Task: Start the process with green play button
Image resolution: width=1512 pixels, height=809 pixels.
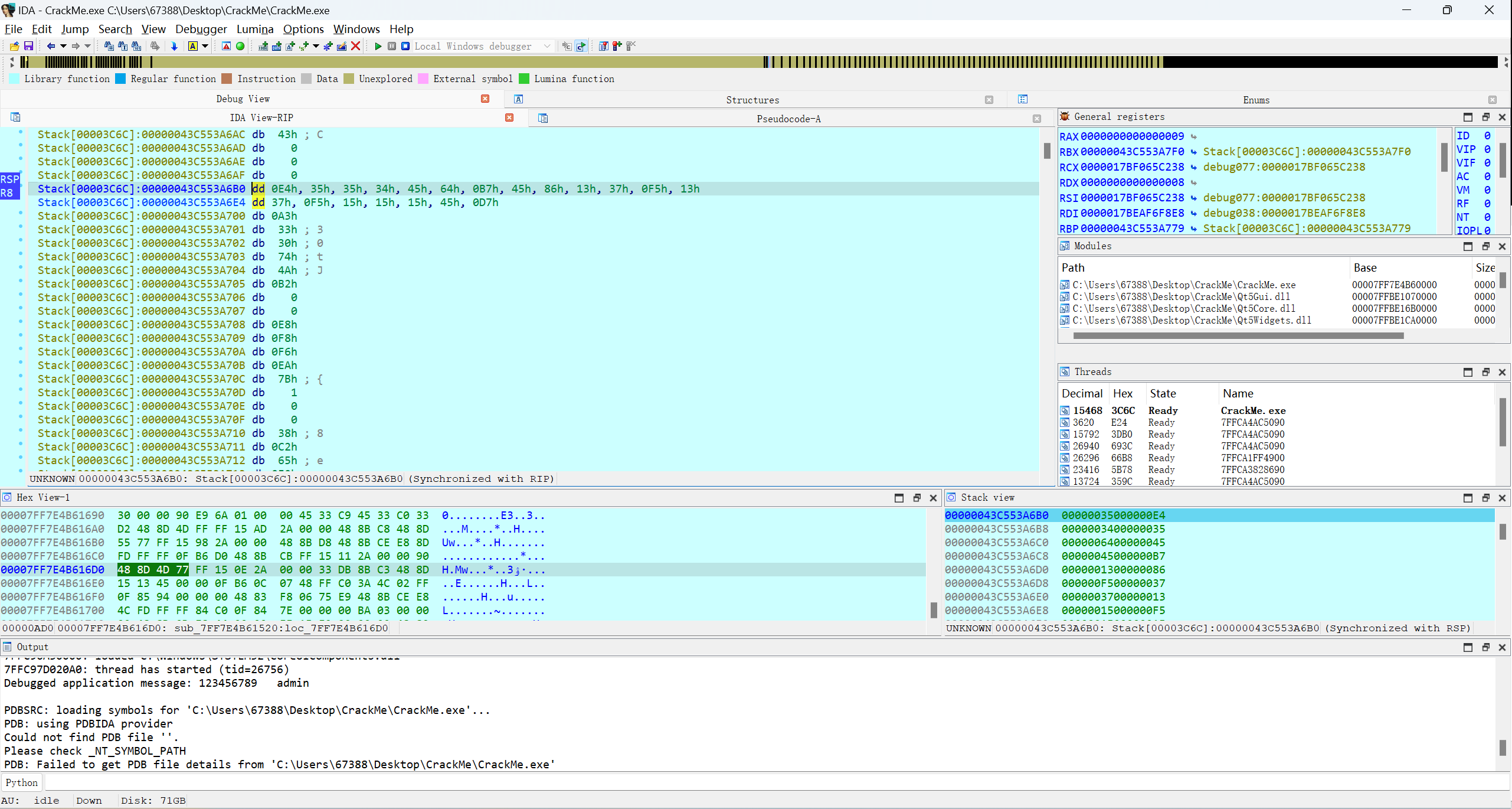Action: 378,46
